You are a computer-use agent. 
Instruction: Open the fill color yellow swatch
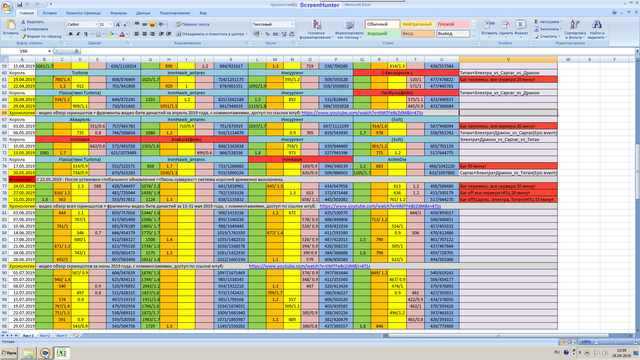111,34
